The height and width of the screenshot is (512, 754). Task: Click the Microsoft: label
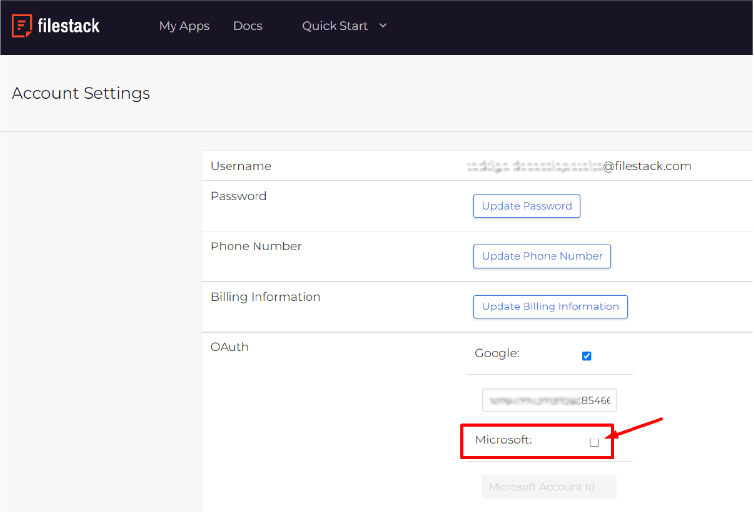click(503, 440)
